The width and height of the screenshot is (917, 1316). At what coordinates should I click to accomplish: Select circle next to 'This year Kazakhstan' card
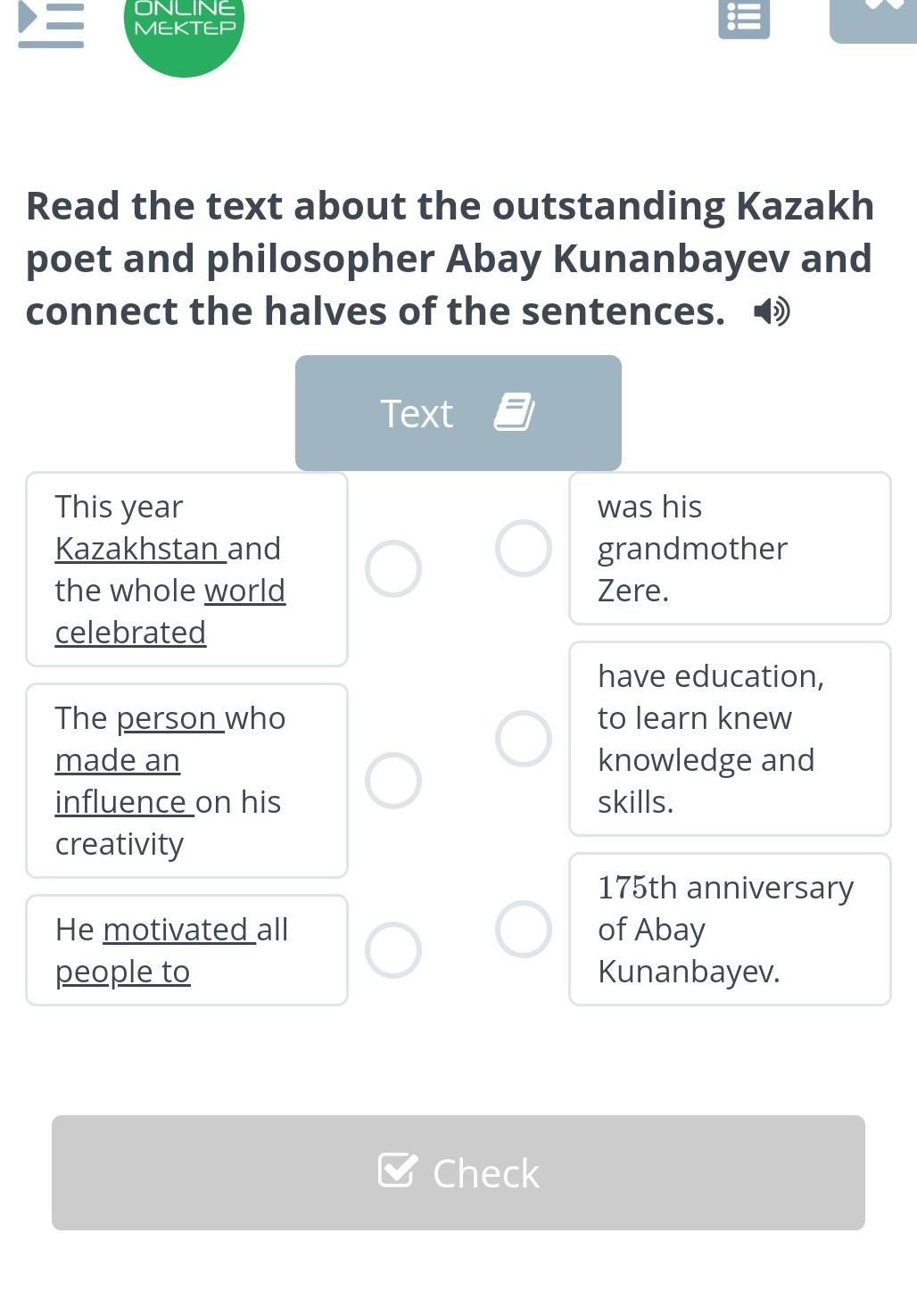(x=393, y=568)
